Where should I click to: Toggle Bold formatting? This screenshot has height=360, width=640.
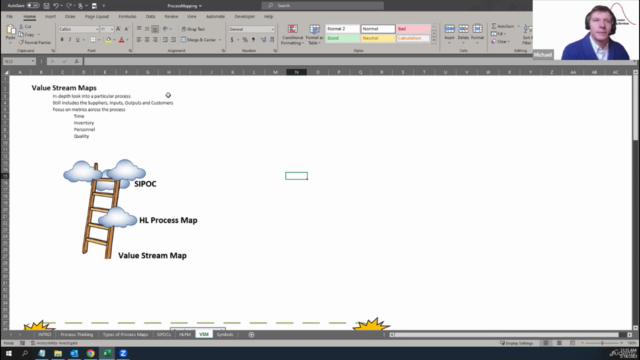pyautogui.click(x=62, y=40)
